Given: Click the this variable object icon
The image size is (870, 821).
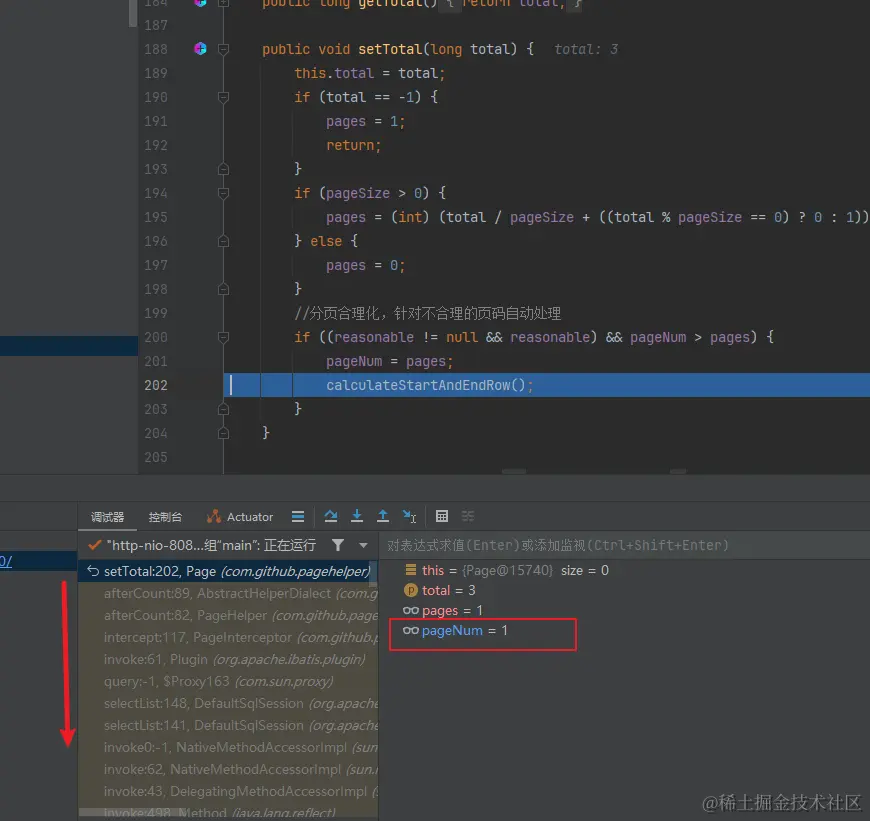Looking at the screenshot, I should [411, 570].
